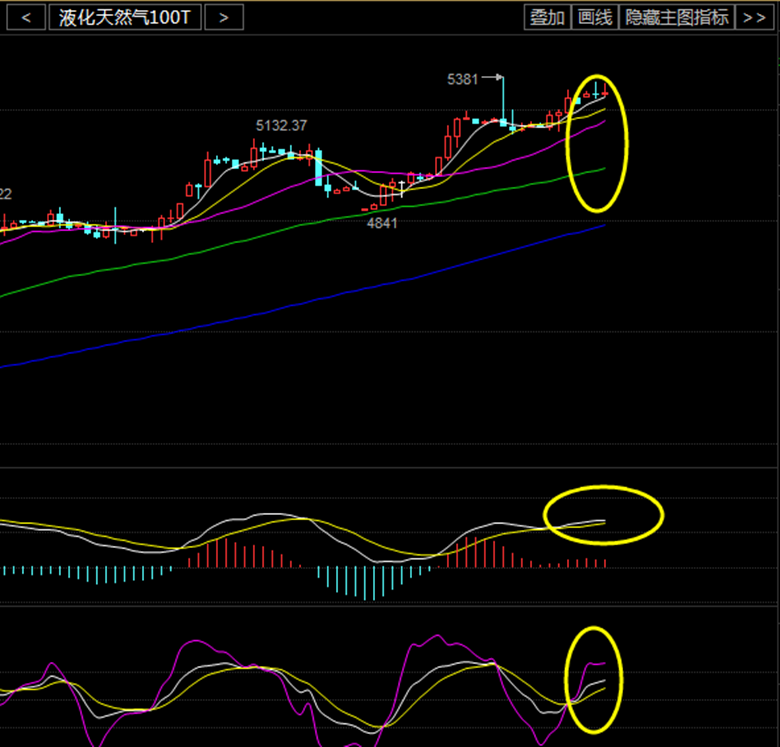Click the 4841 low price label
The width and height of the screenshot is (780, 747).
(382, 223)
